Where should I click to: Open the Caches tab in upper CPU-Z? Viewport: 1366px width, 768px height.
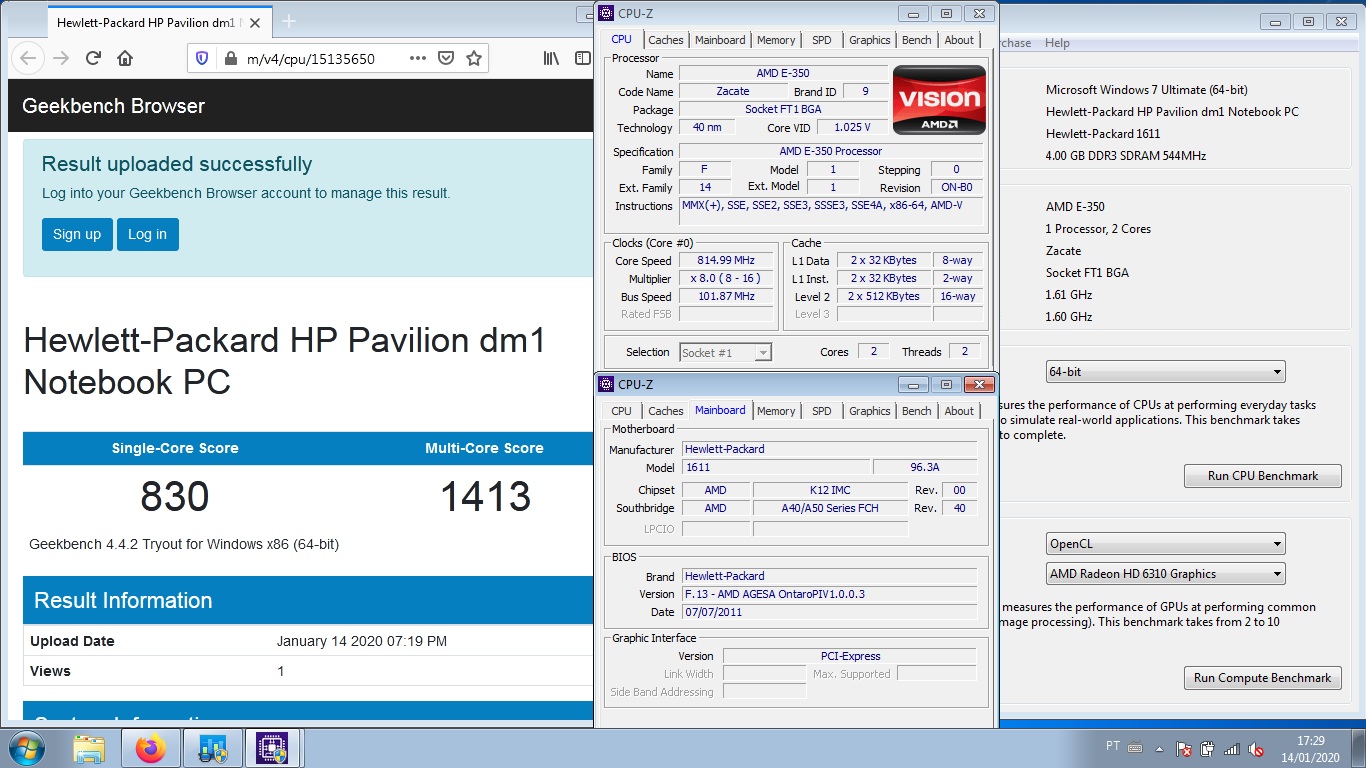coord(666,40)
